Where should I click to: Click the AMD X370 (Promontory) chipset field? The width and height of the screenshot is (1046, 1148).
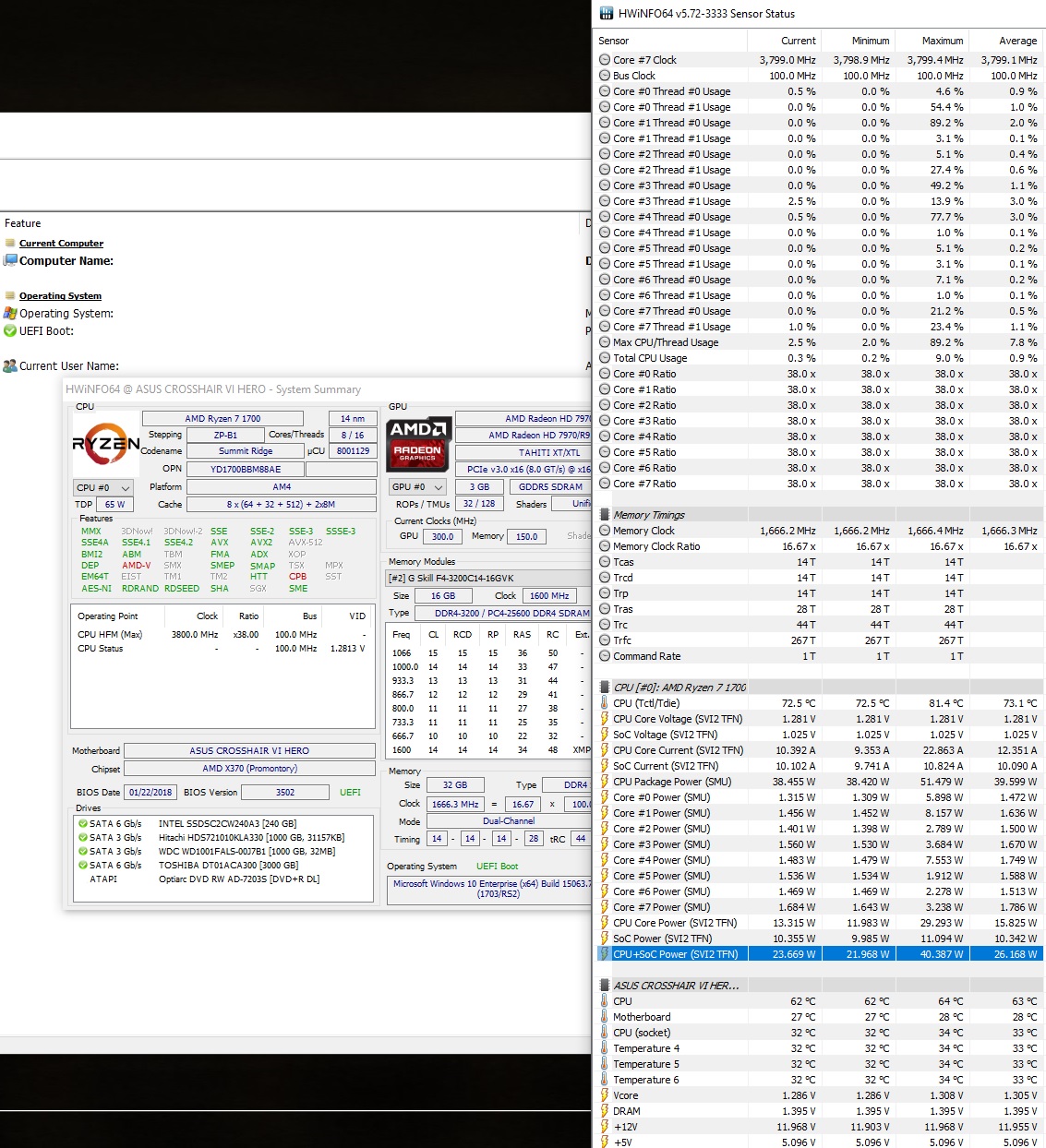[x=249, y=769]
